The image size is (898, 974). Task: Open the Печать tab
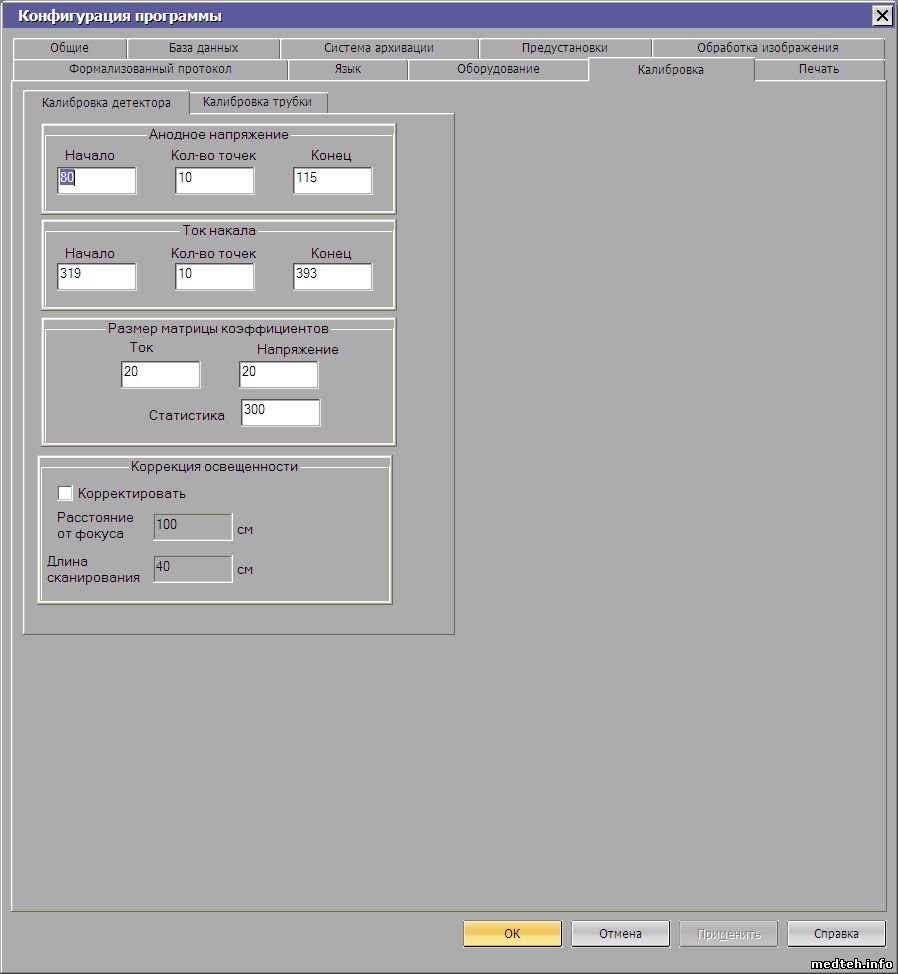click(x=818, y=69)
